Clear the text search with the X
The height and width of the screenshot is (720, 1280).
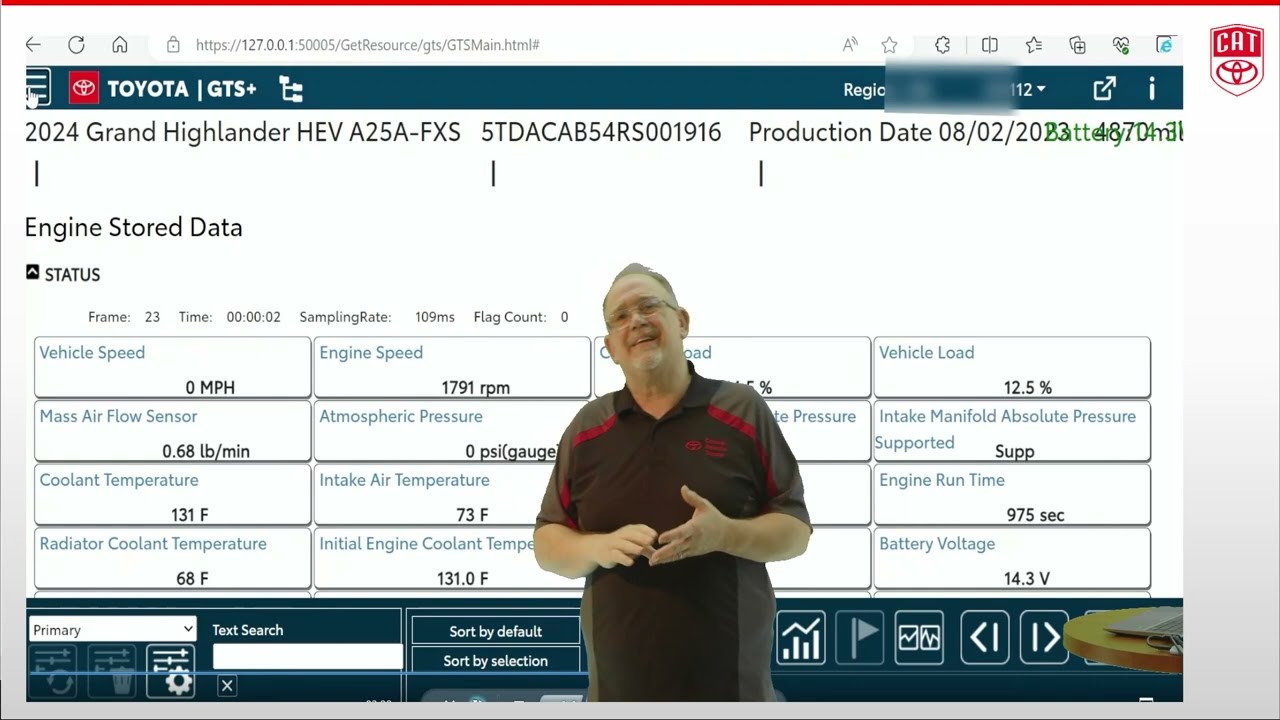click(x=227, y=686)
